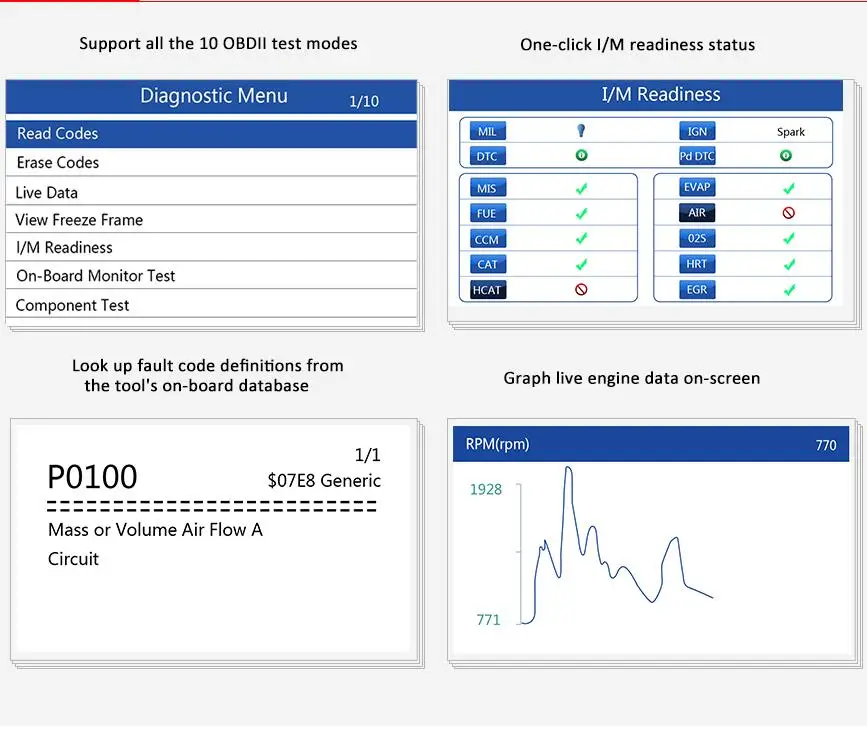Click the RPM graph line plot
This screenshot has height=733, width=867.
[x=617, y=546]
